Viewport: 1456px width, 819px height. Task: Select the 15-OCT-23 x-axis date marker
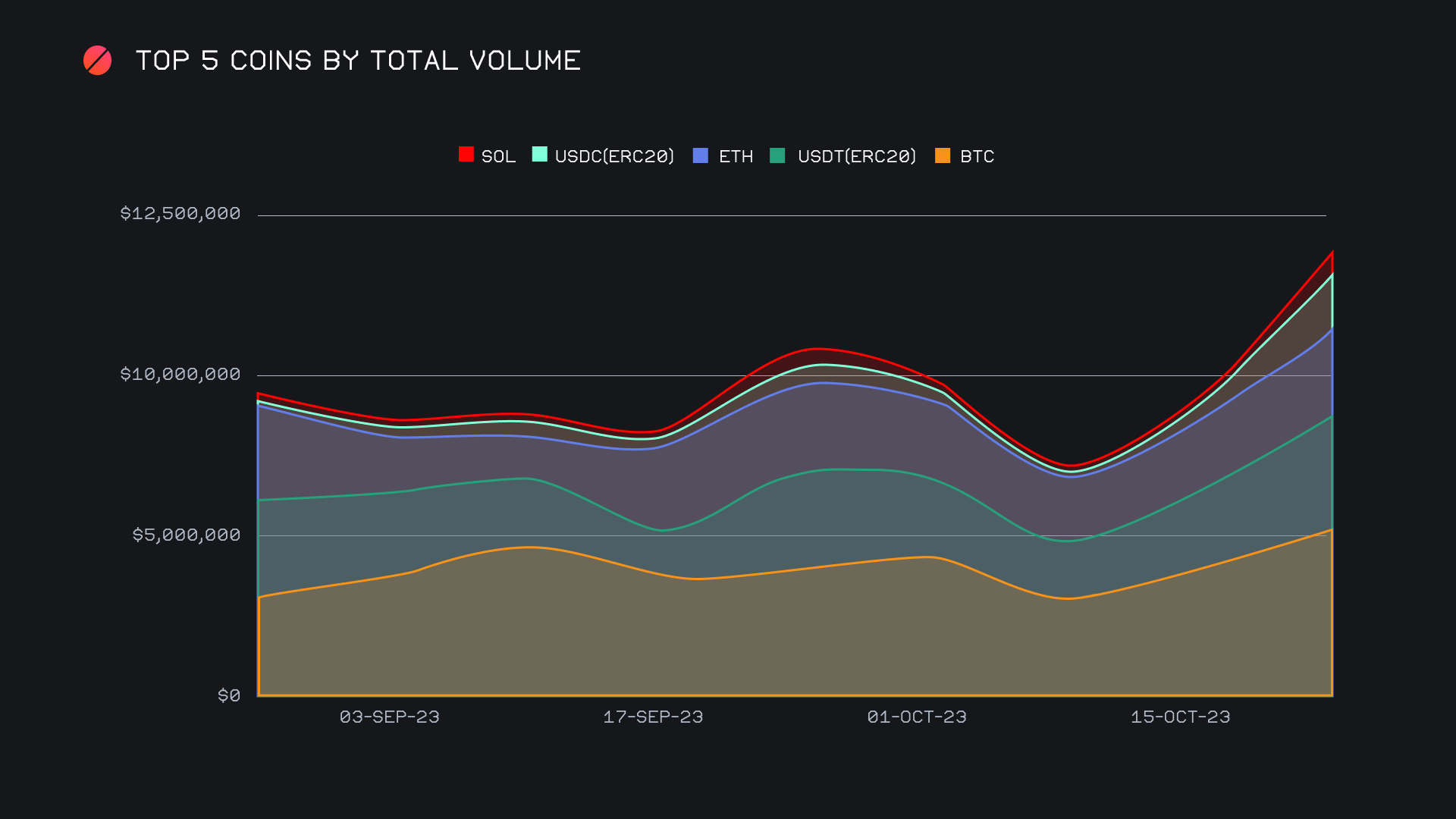[1180, 717]
